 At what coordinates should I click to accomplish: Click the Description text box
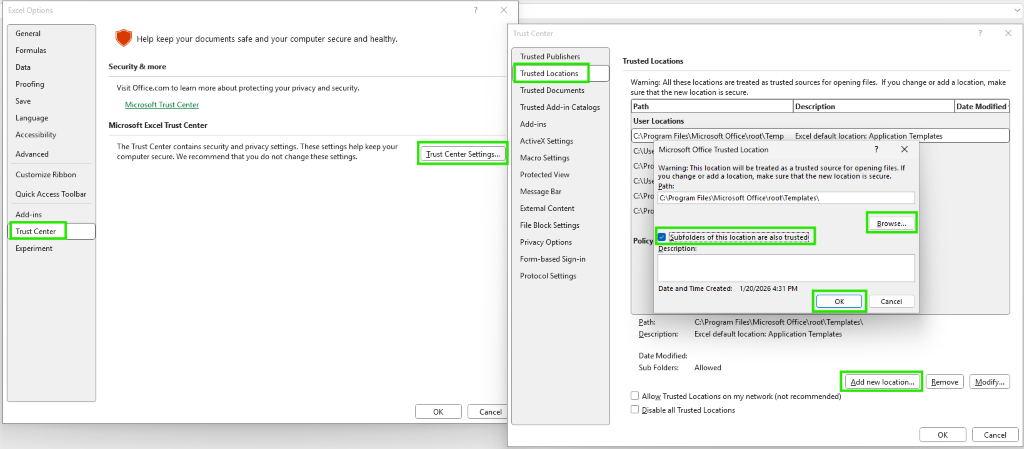coord(786,268)
